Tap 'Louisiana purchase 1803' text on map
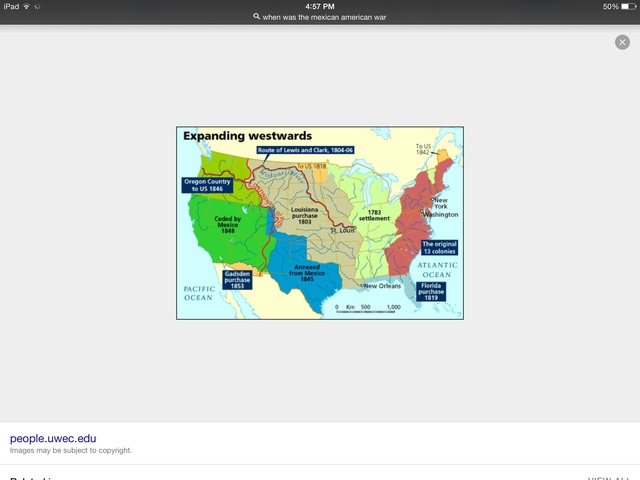Image resolution: width=640 pixels, height=480 pixels. tap(304, 216)
